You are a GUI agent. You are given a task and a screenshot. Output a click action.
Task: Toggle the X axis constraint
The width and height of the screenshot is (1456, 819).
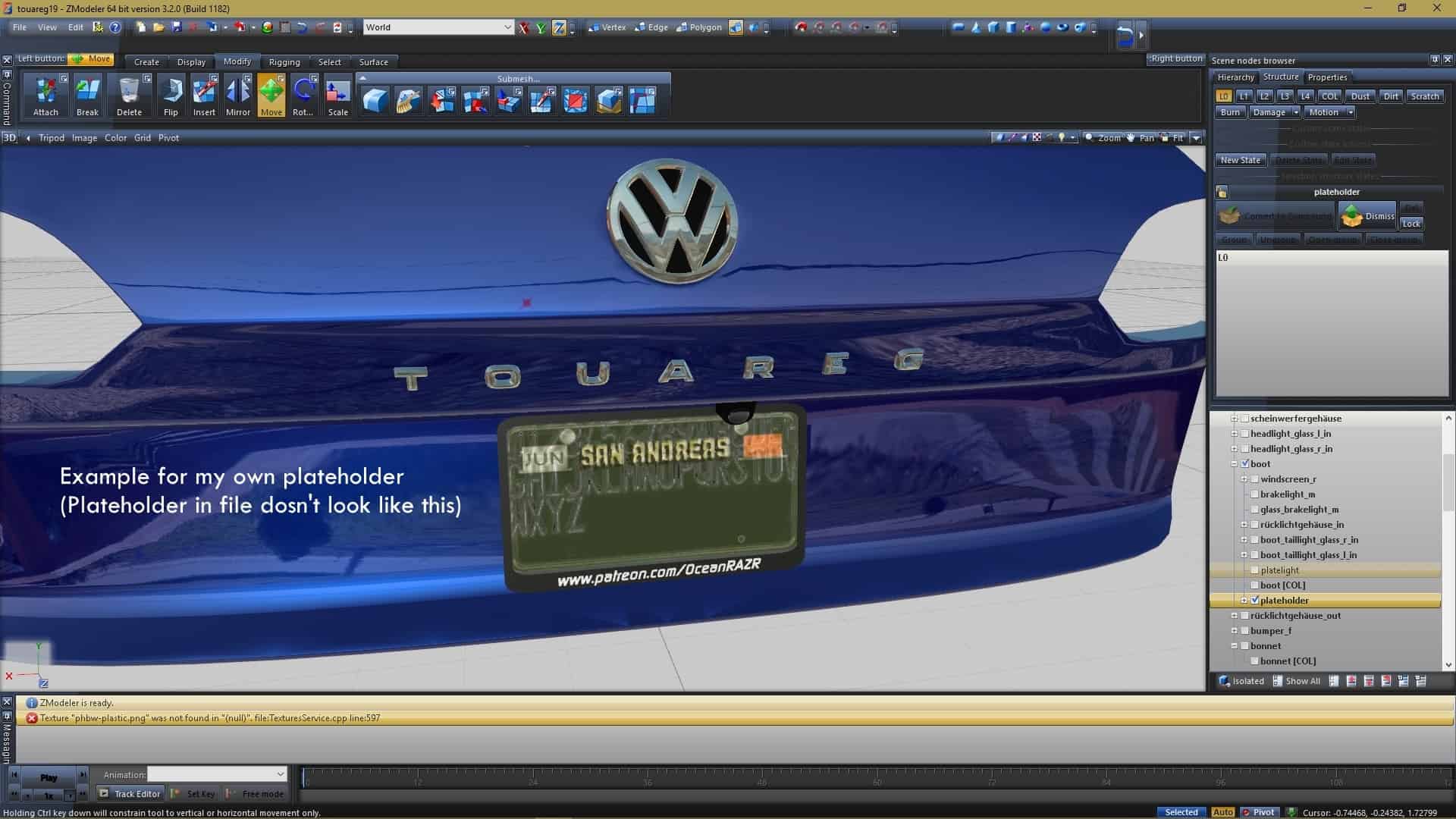pyautogui.click(x=524, y=27)
